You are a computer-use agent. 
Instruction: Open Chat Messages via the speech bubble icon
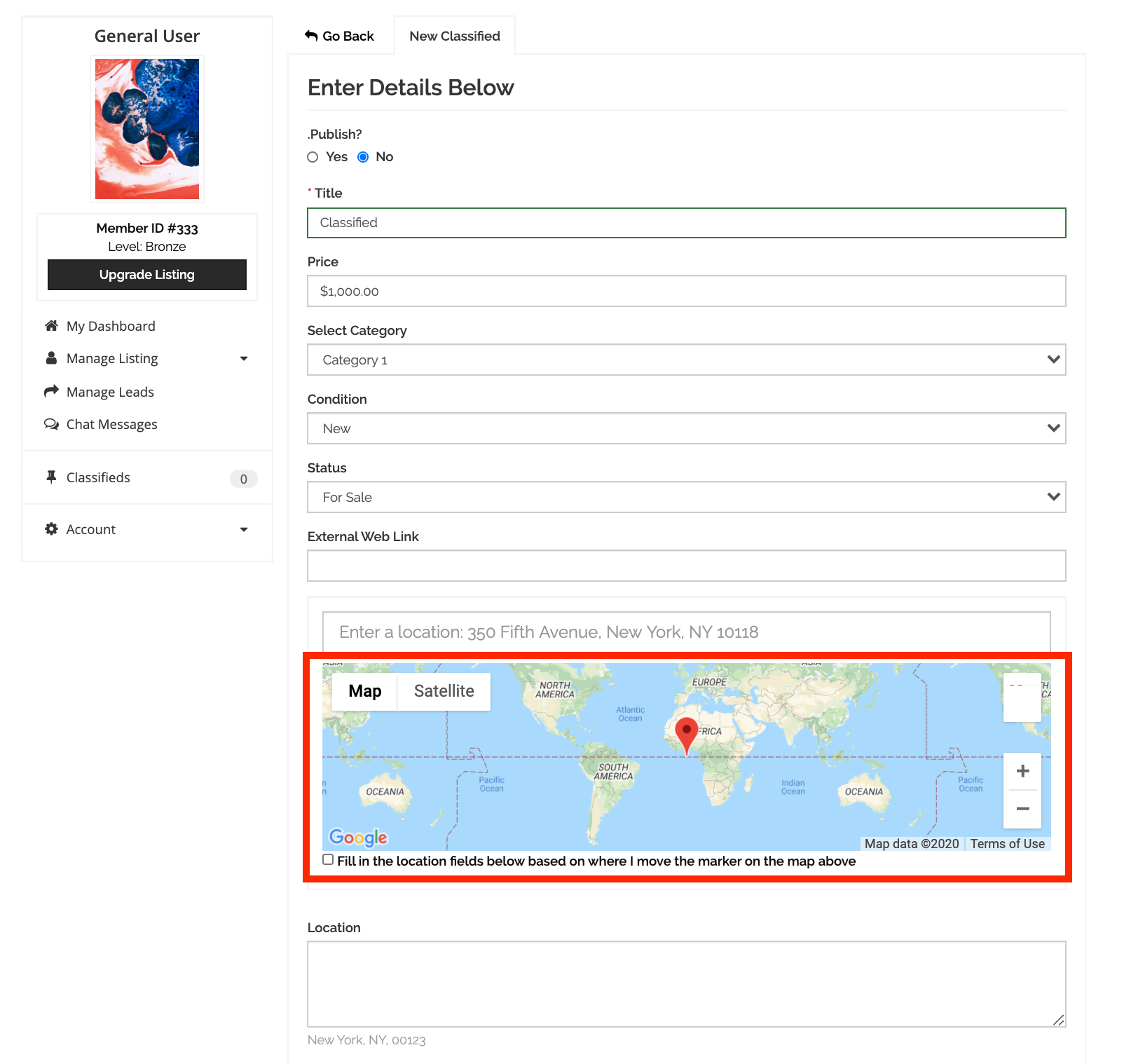coord(50,423)
